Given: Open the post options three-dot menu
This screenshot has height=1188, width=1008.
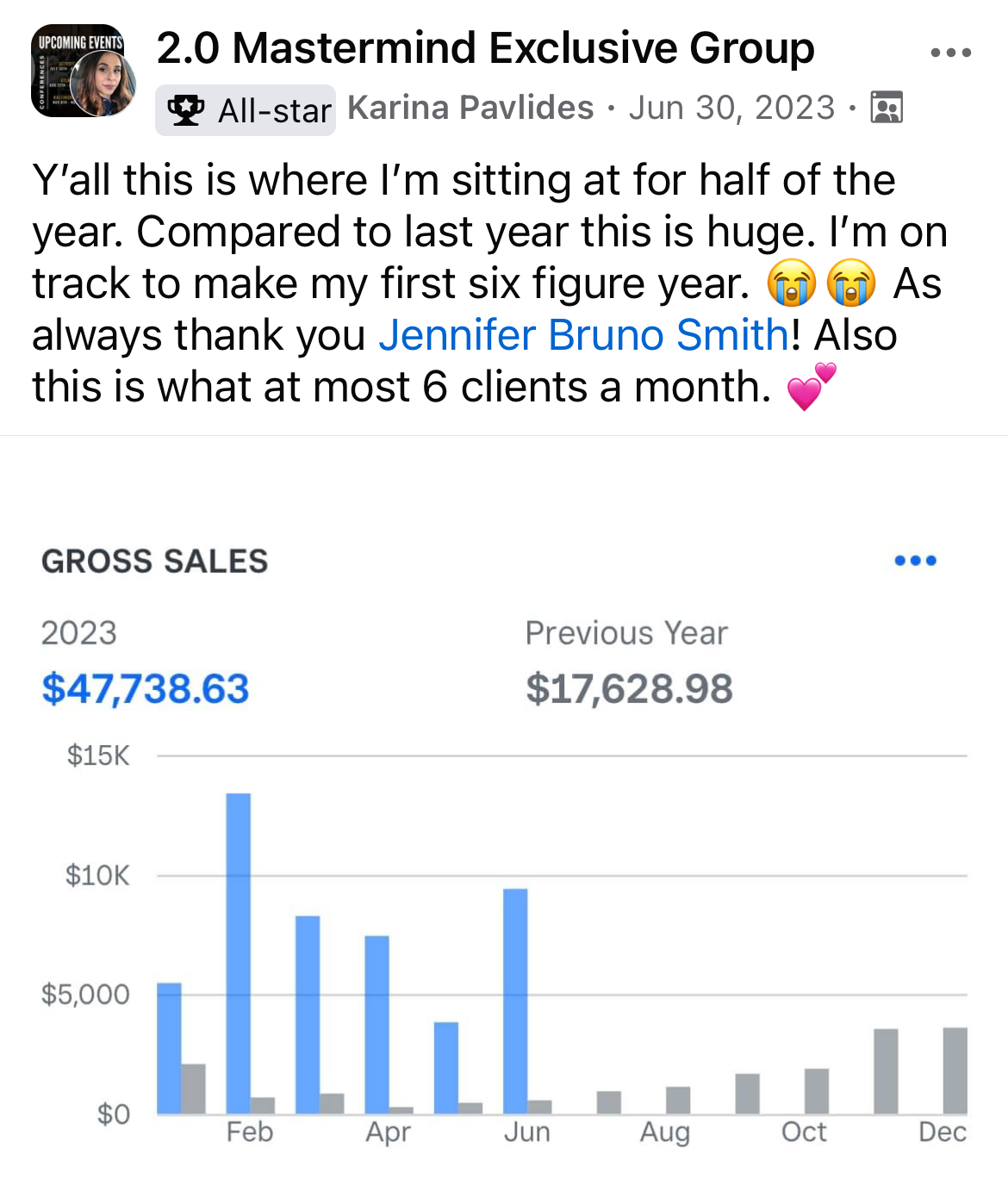Looking at the screenshot, I should (x=951, y=53).
